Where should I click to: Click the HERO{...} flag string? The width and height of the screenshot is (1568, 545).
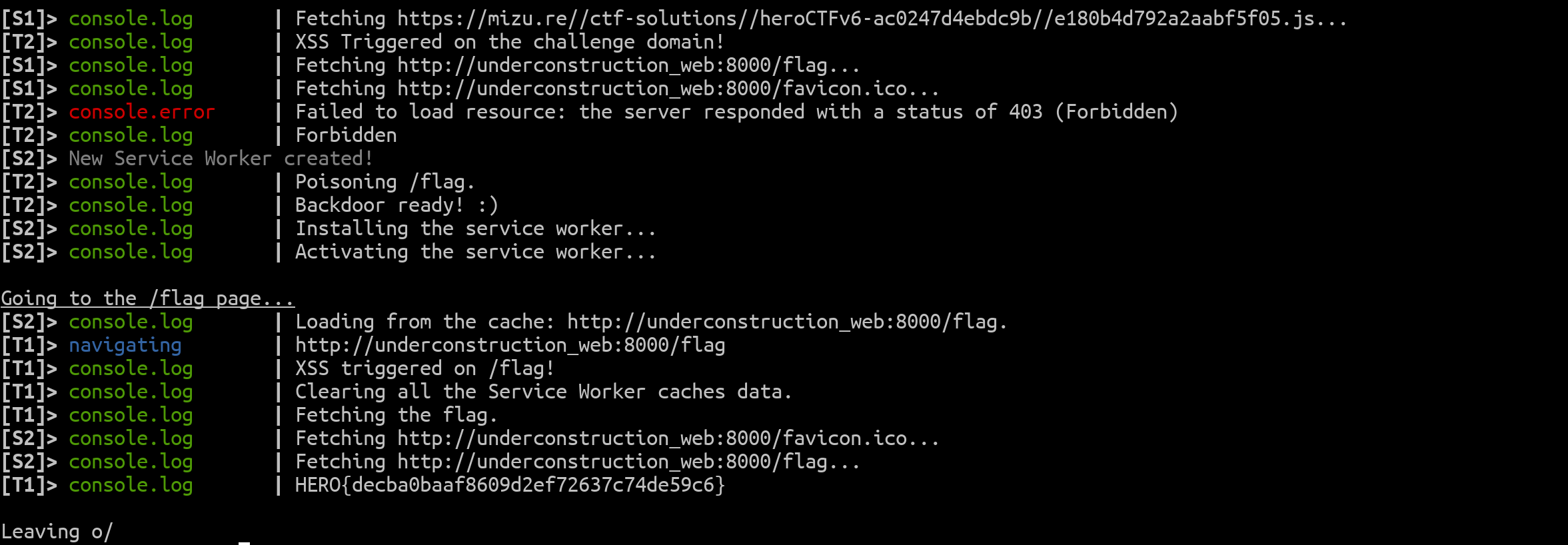pos(510,485)
